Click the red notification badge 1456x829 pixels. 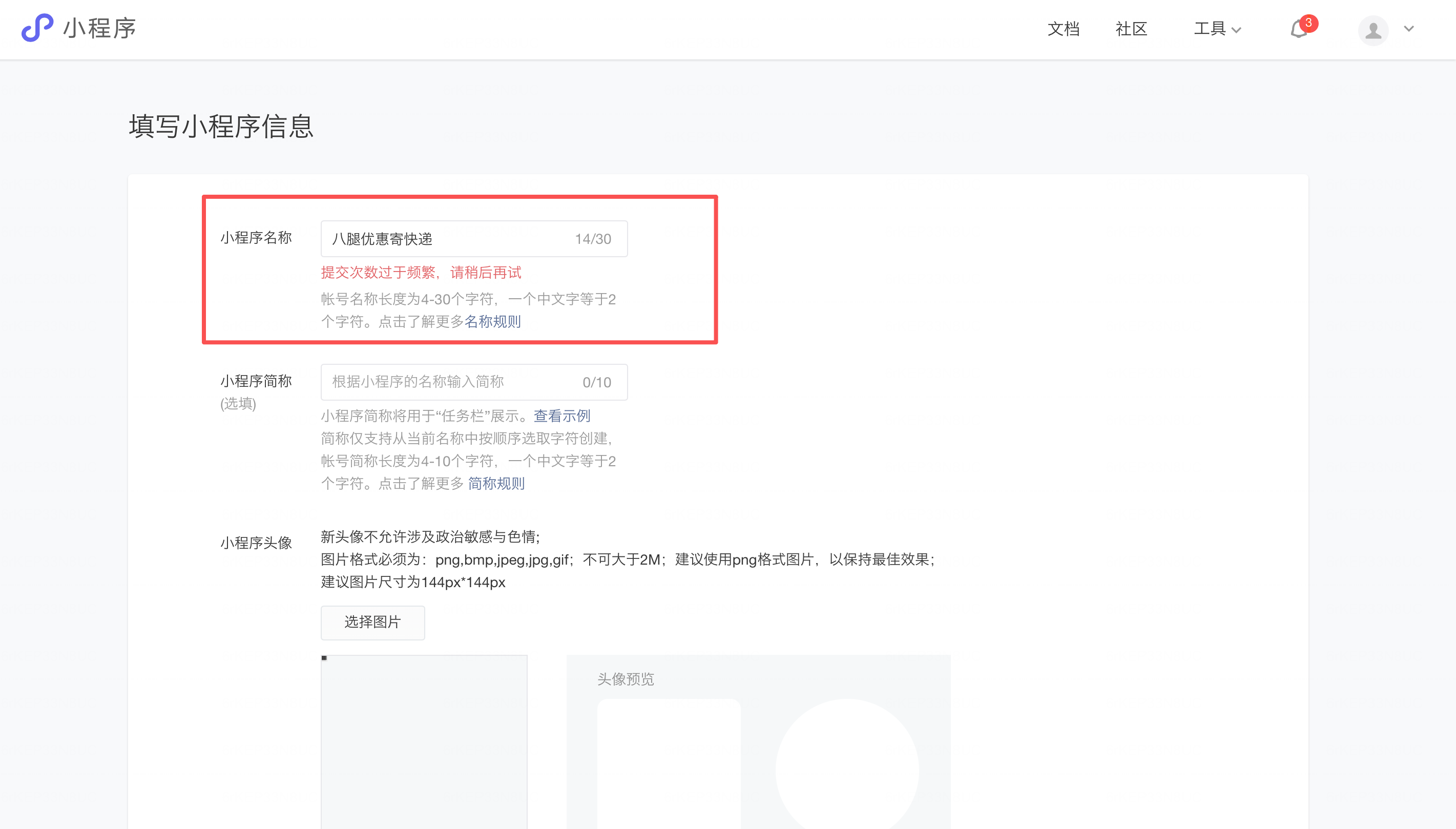point(1308,23)
